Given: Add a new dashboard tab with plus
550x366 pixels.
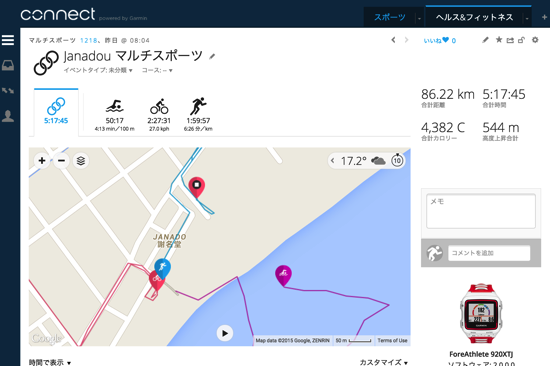Looking at the screenshot, I should click(x=544, y=17).
